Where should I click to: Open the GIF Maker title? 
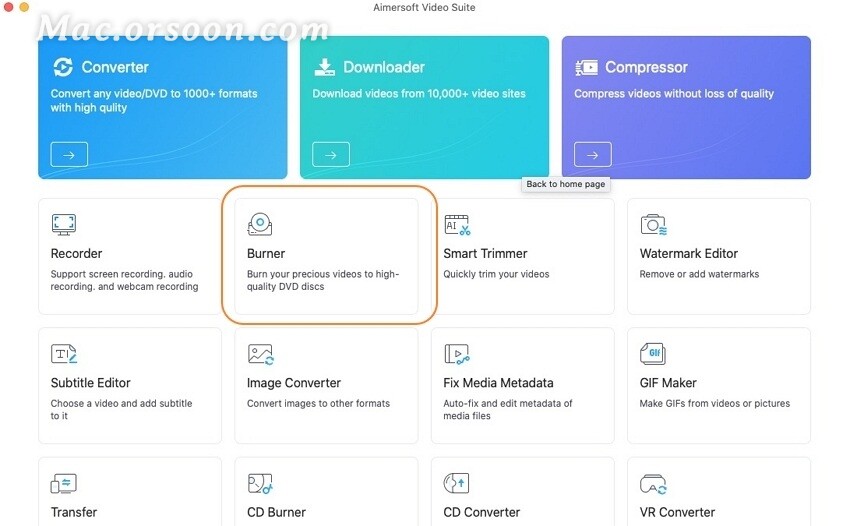coord(668,383)
